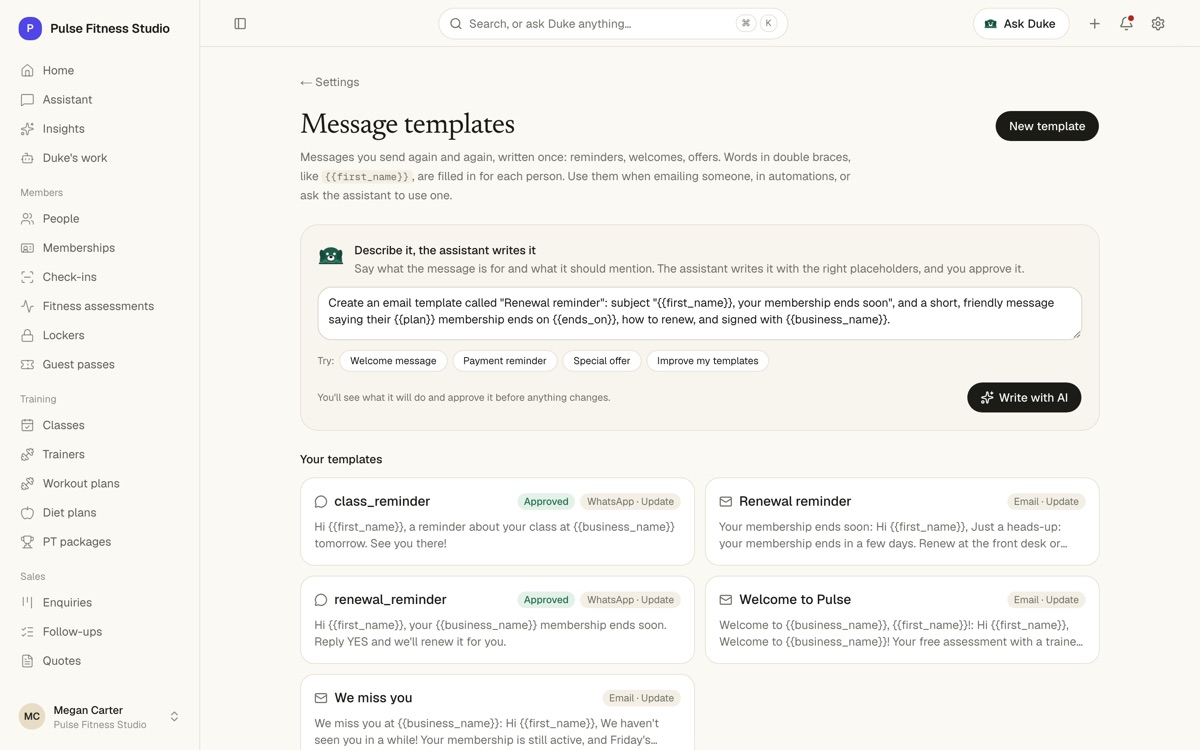
Task: Open the Welcome to Pulse template
Action: (902, 620)
